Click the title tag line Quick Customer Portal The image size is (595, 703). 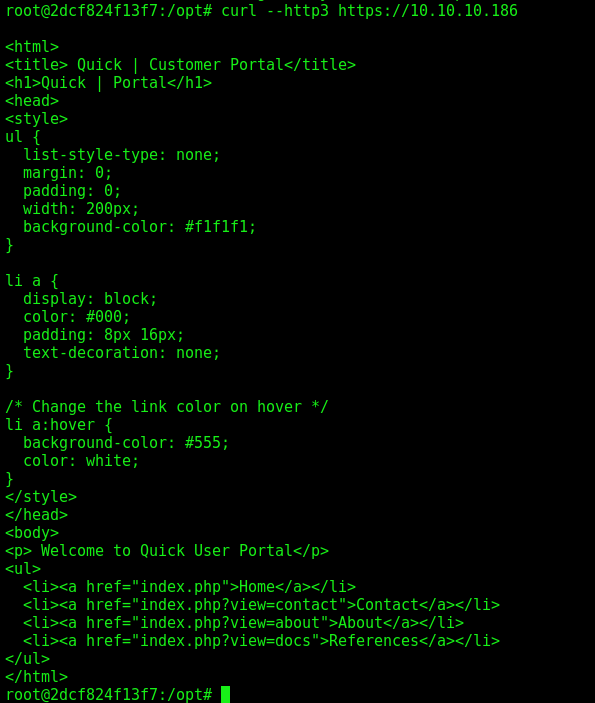click(x=180, y=65)
